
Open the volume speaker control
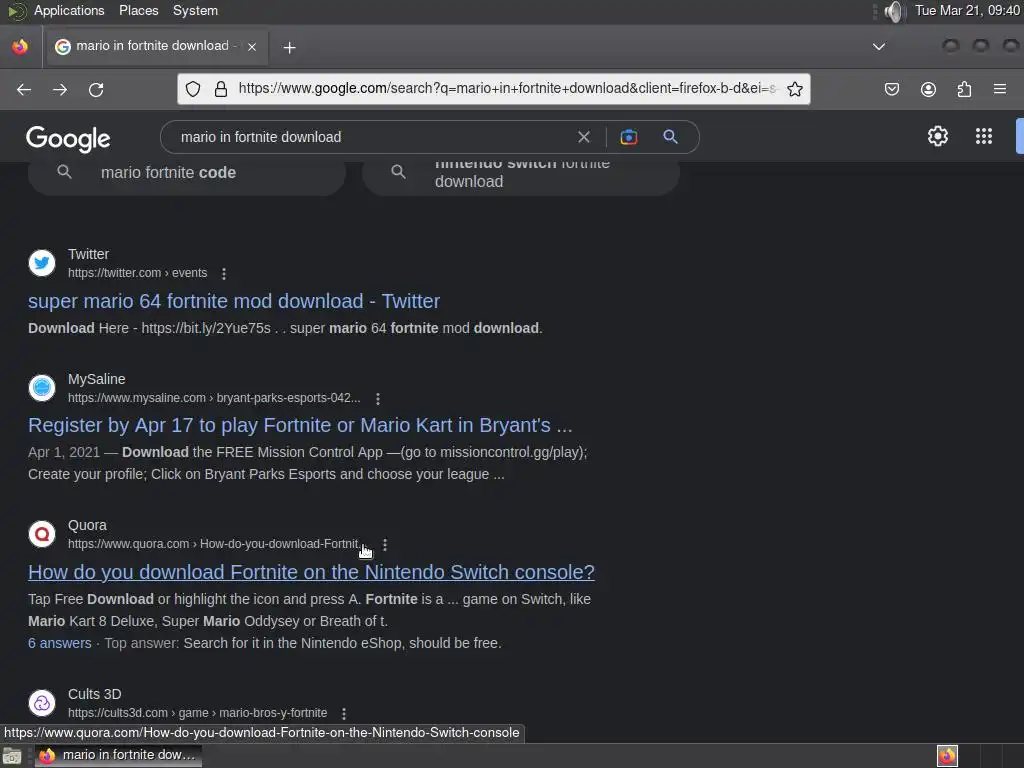click(894, 11)
